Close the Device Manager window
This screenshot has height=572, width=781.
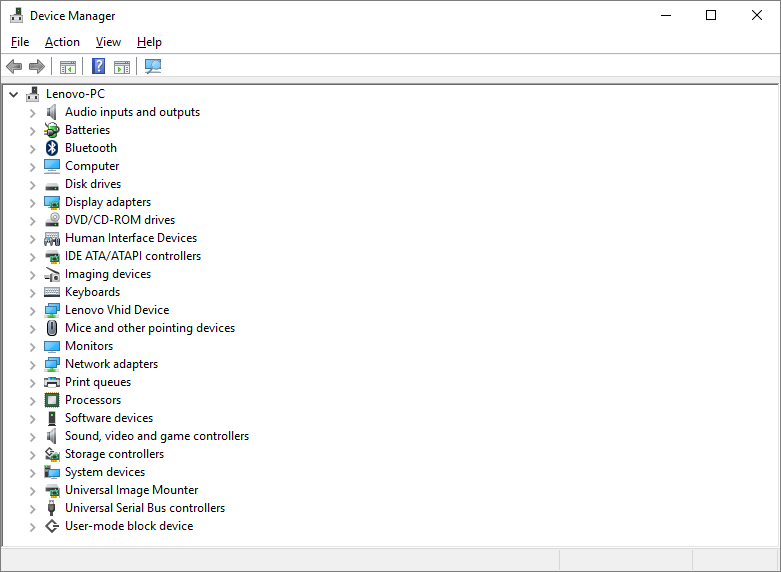point(757,15)
